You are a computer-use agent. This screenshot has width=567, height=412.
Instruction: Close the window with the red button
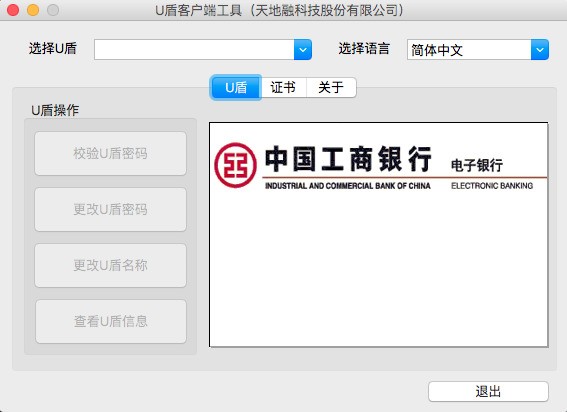13,10
